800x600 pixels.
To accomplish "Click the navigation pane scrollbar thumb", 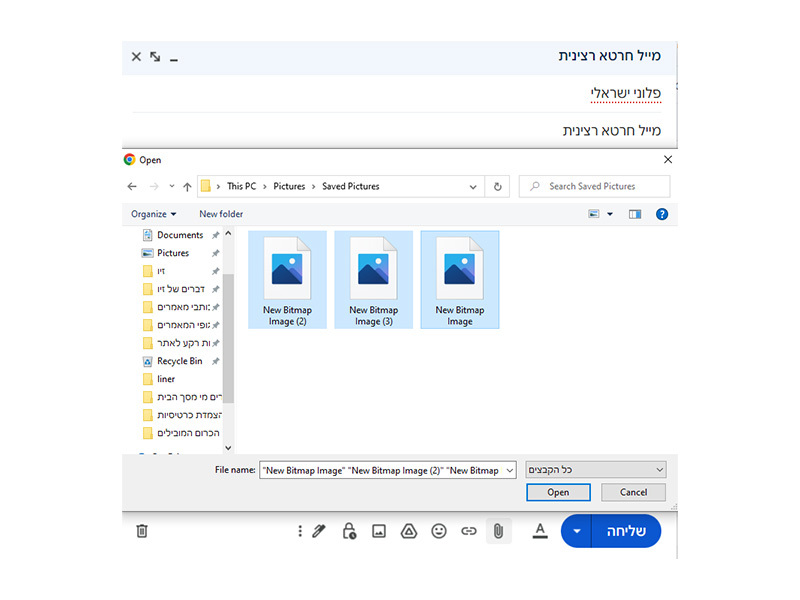I will click(x=228, y=339).
